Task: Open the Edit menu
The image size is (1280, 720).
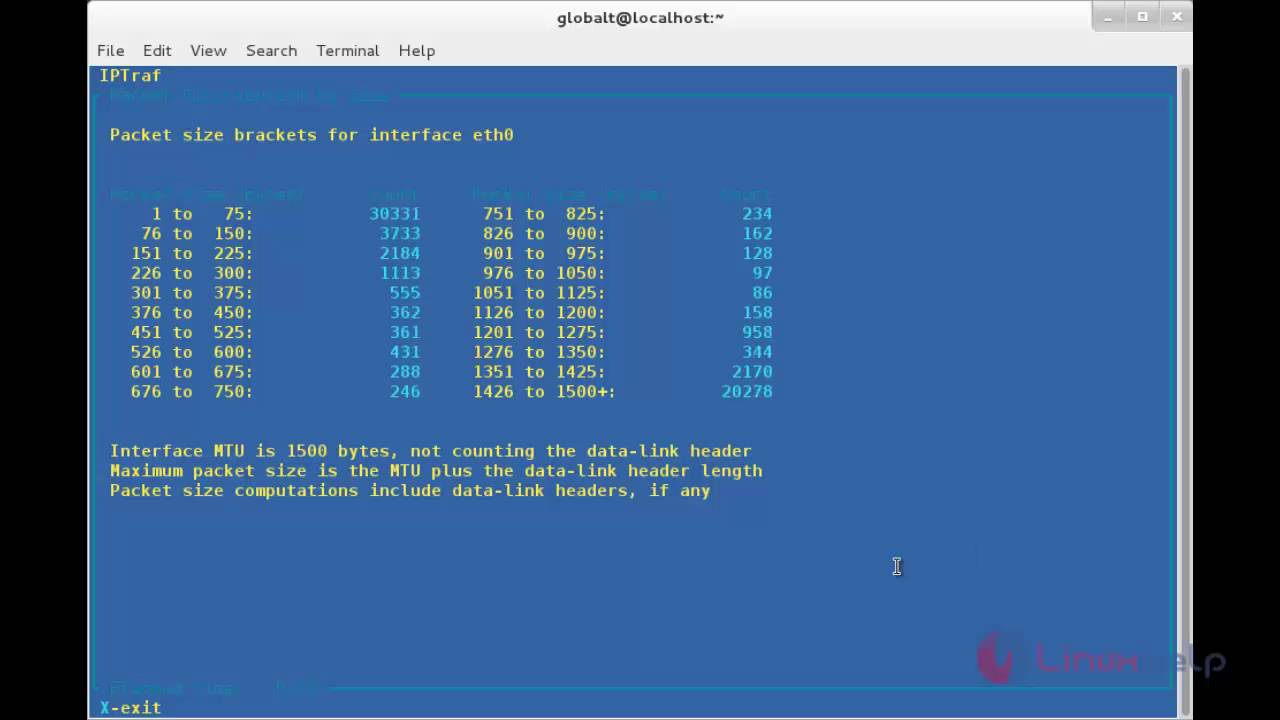Action: pyautogui.click(x=157, y=50)
